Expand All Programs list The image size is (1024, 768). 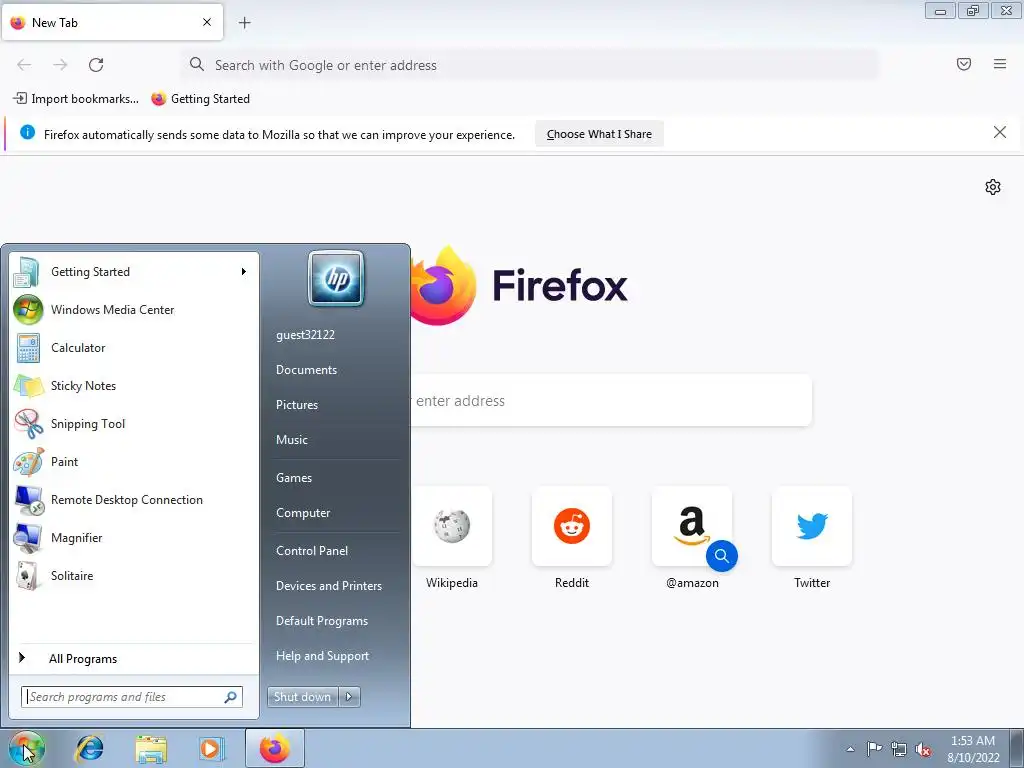(x=134, y=658)
